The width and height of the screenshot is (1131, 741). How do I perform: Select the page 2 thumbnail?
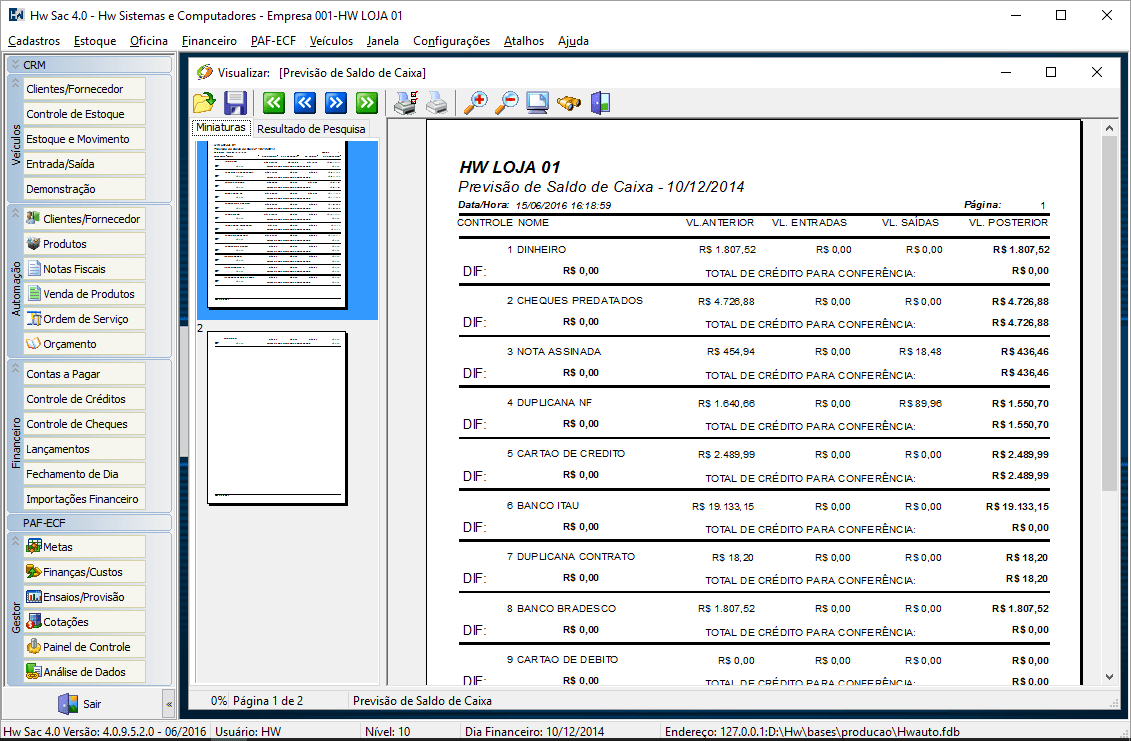277,418
